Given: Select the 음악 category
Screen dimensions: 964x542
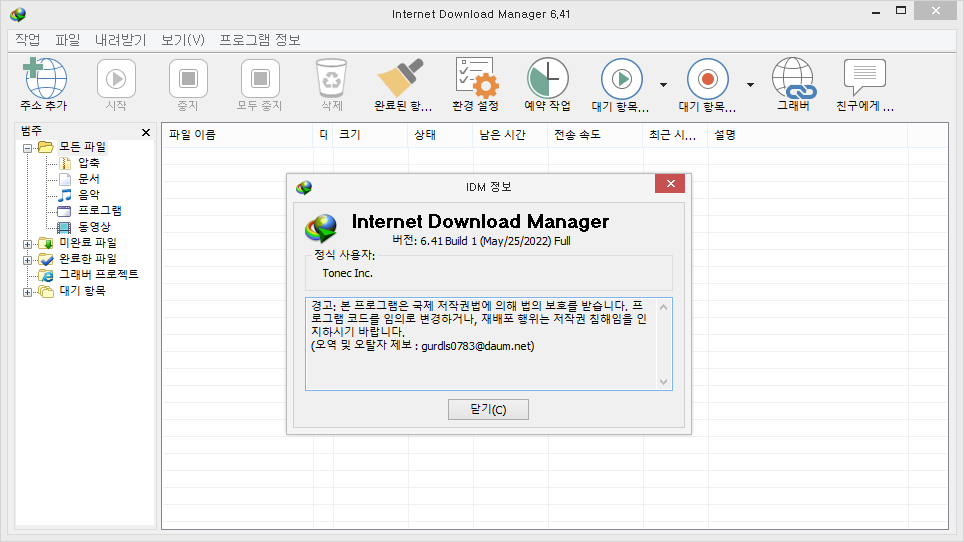Looking at the screenshot, I should [89, 195].
